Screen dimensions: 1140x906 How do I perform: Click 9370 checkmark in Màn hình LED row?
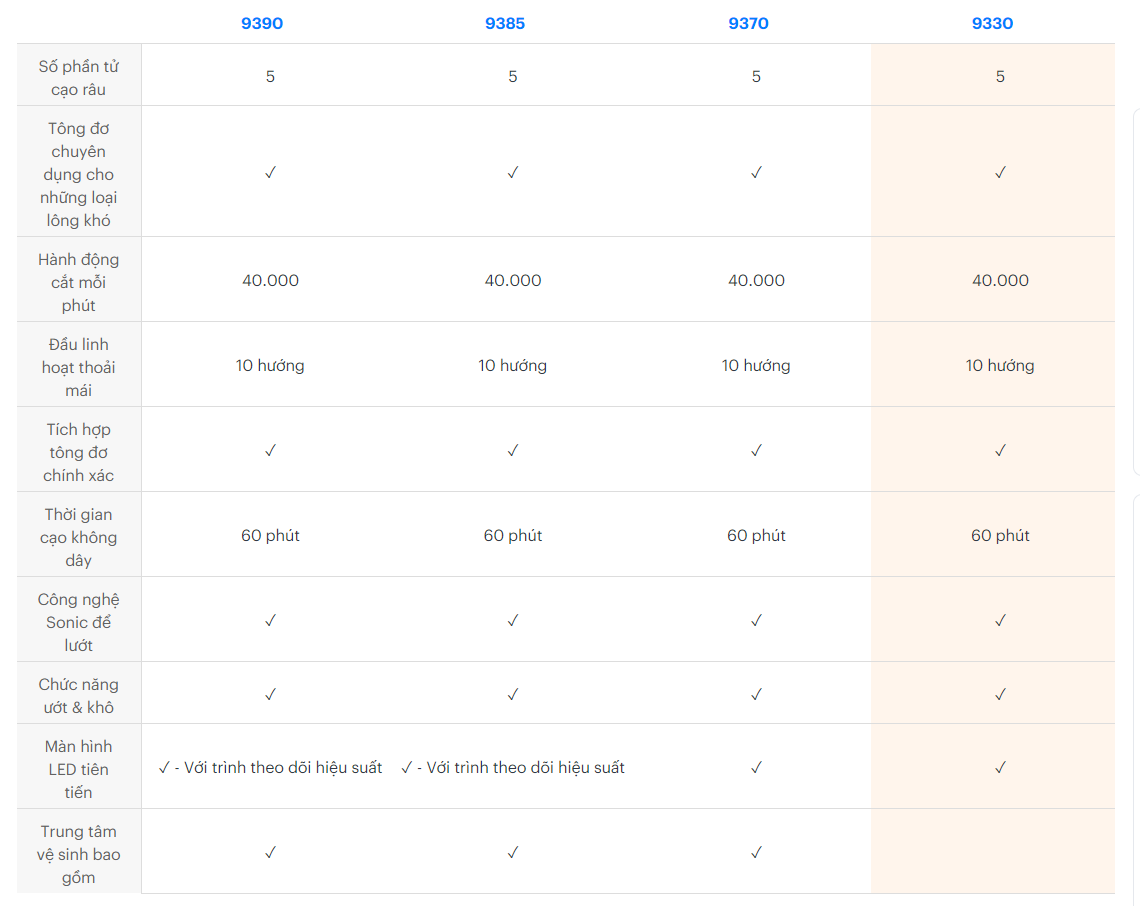tap(756, 767)
